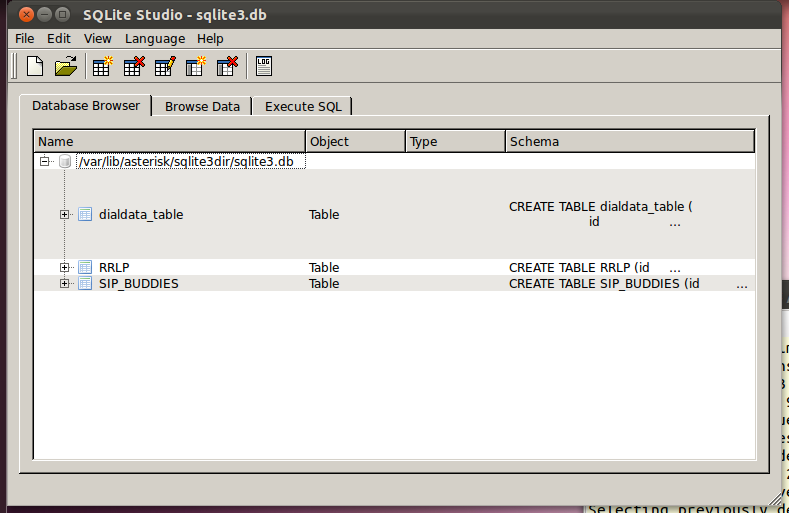This screenshot has width=789, height=513.
Task: Click the Delete Index toolbar icon
Action: click(227, 67)
